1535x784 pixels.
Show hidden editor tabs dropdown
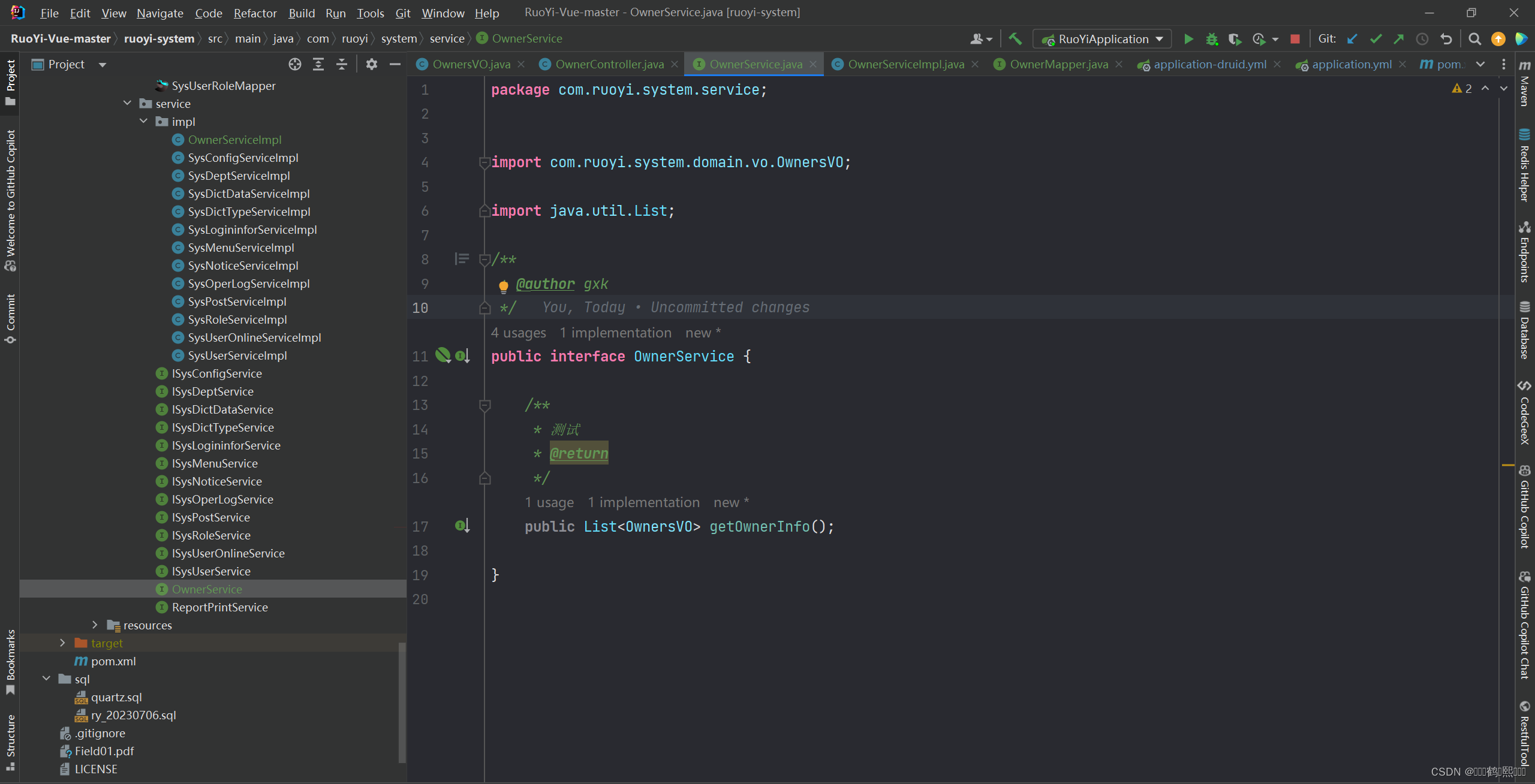[1480, 64]
